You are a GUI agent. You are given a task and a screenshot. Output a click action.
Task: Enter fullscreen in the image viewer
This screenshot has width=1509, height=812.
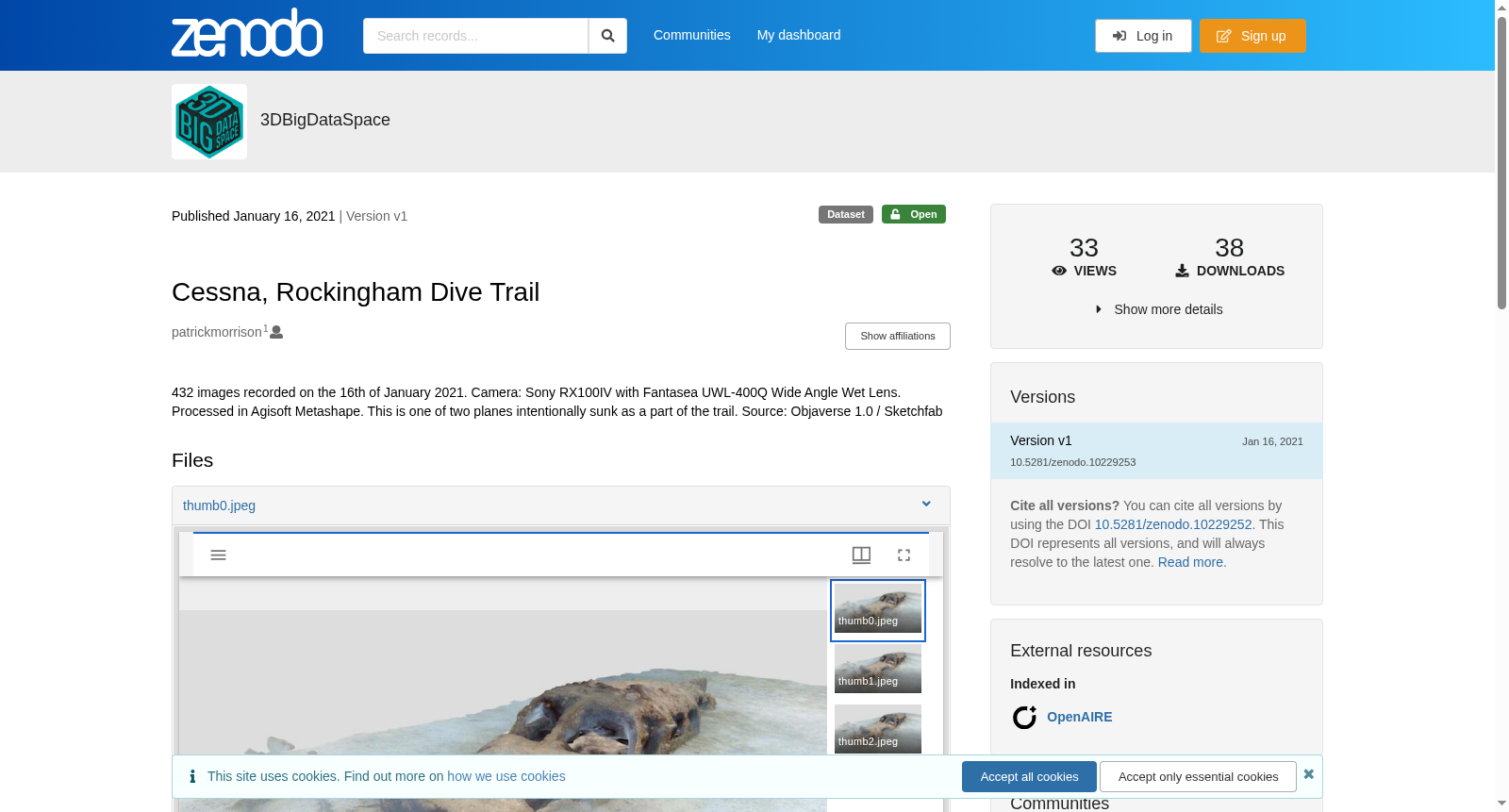click(904, 555)
